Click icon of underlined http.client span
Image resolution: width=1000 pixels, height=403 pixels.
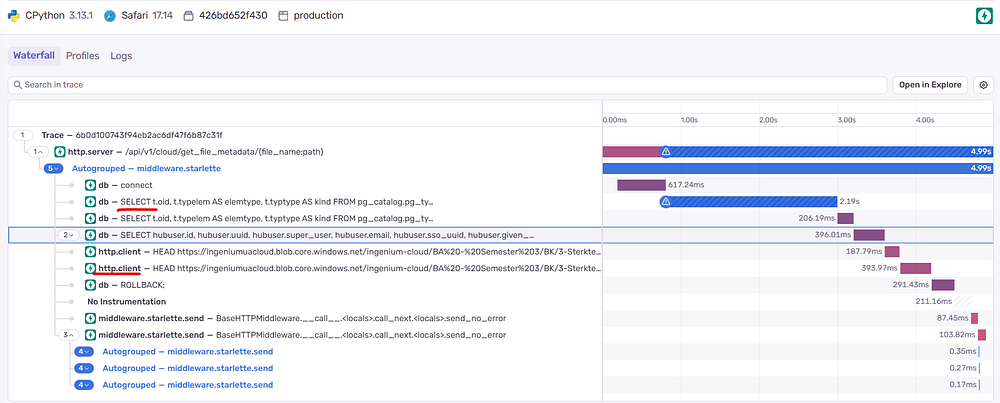tap(91, 268)
